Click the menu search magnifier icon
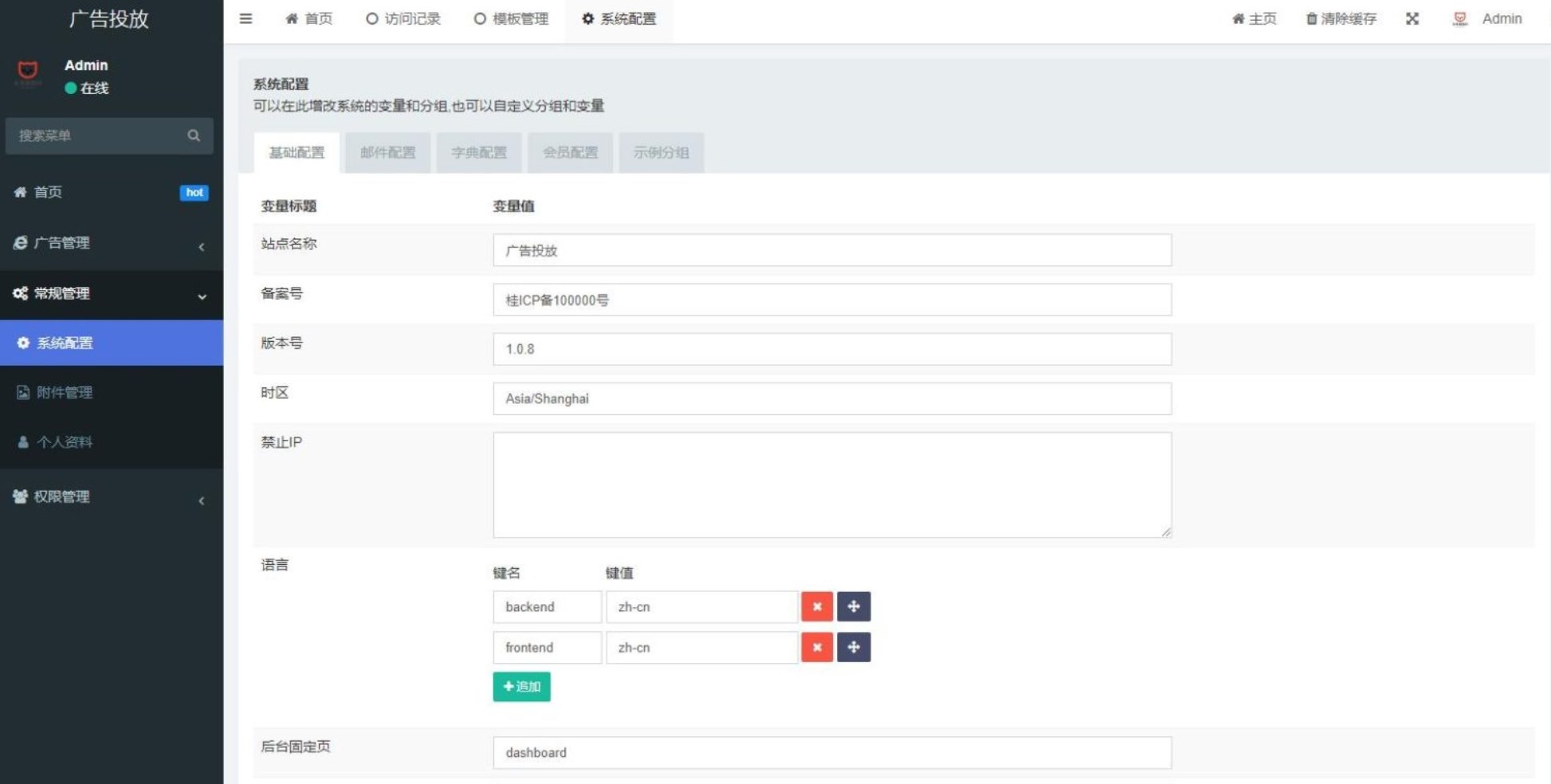 tap(194, 135)
